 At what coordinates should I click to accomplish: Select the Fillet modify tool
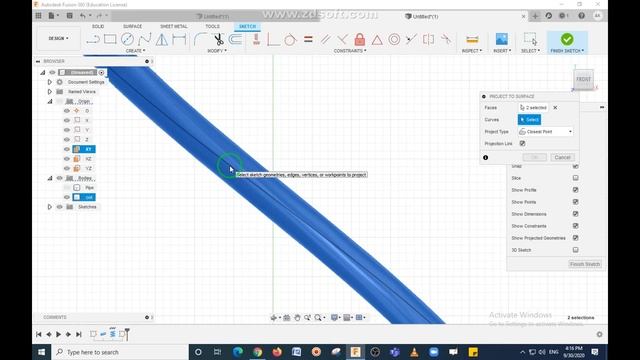(x=200, y=39)
